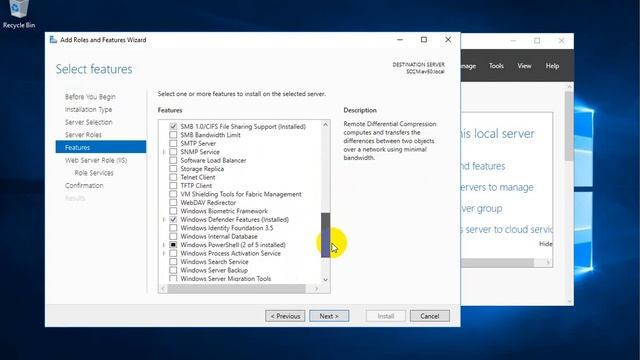Open the Server Roles step

[x=83, y=135]
